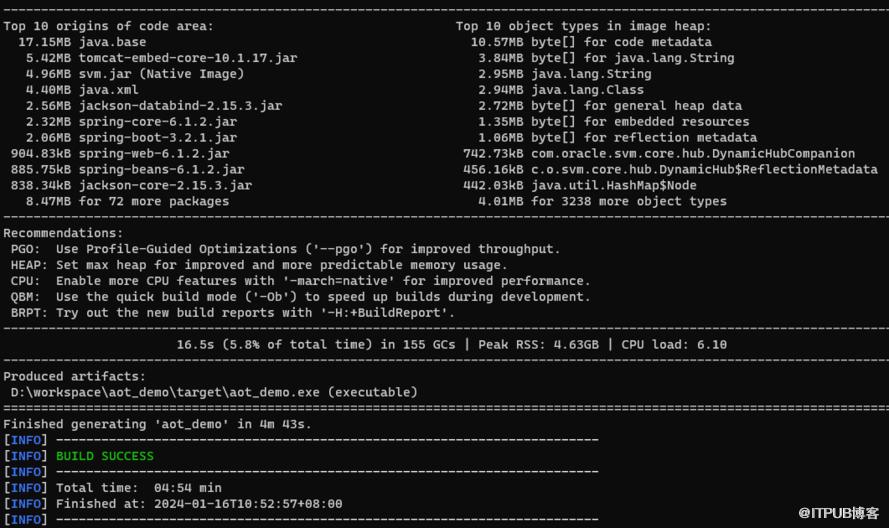Click the 'Finished generating aot_demo' line
The image size is (889, 528).
(158, 424)
